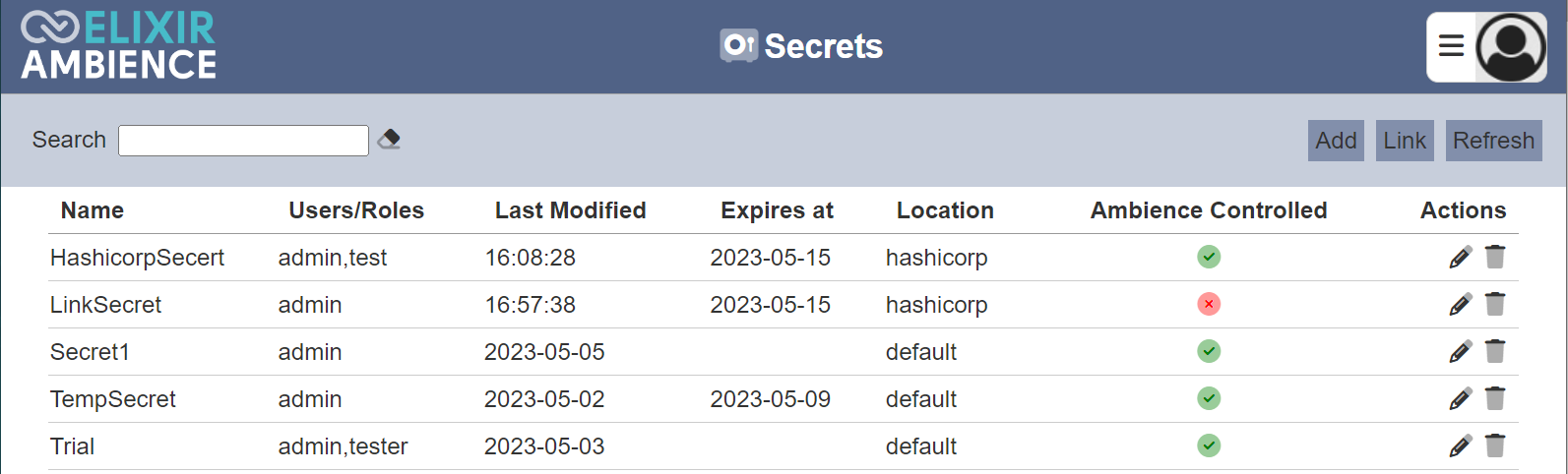Click the green Ambience Controlled check for Trial
1568x474 pixels.
pyautogui.click(x=1209, y=445)
